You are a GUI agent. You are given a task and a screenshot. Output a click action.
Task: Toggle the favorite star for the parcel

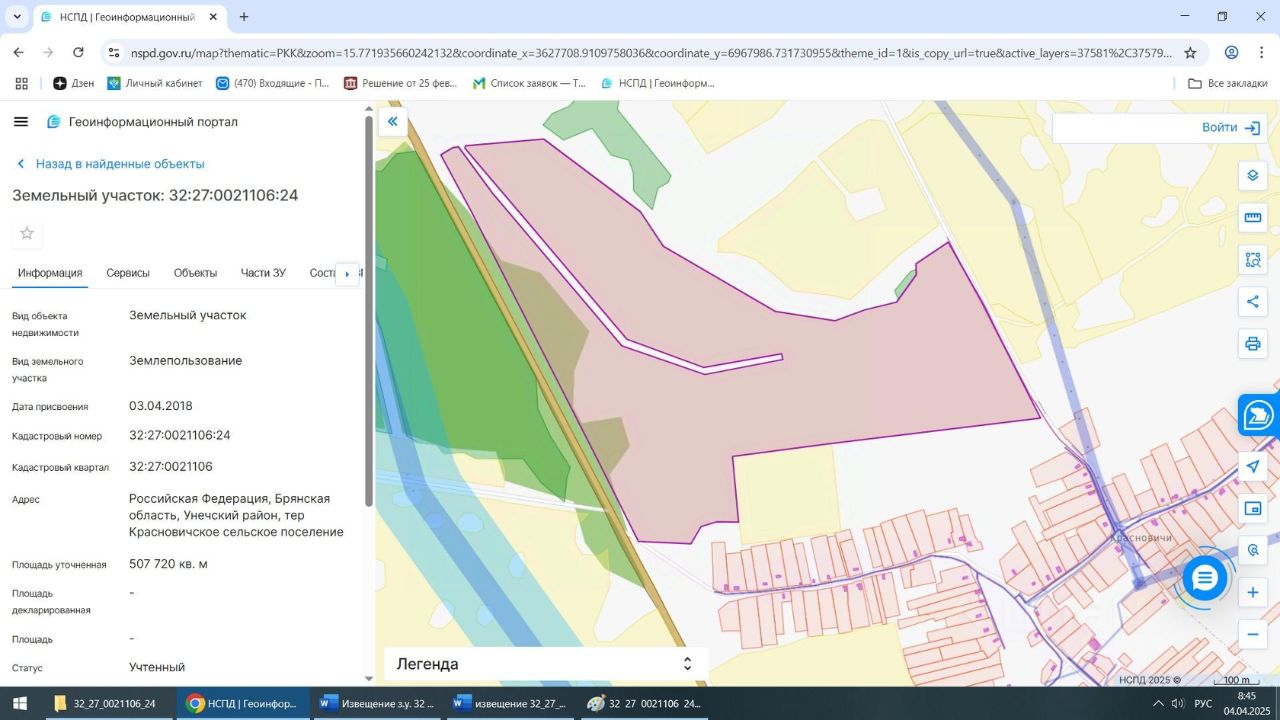[27, 233]
